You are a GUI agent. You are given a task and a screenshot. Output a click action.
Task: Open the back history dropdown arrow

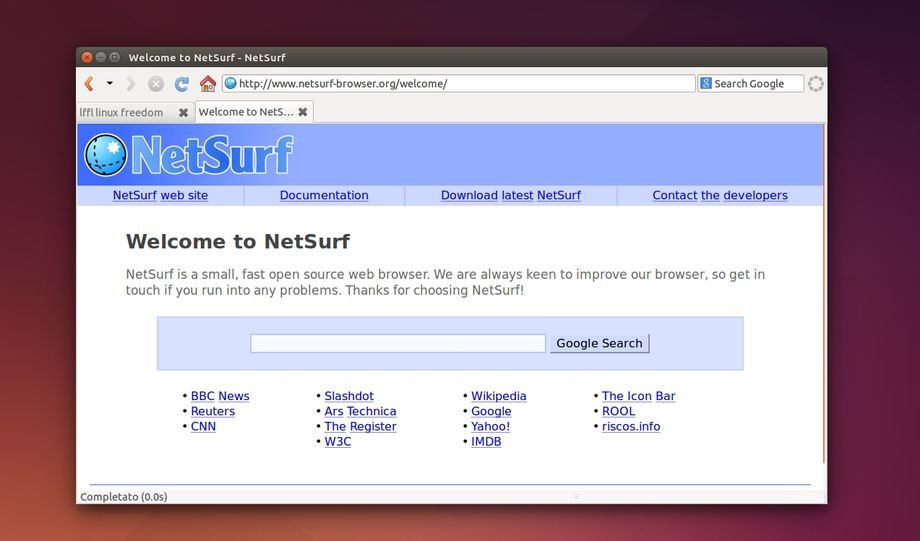[x=110, y=84]
